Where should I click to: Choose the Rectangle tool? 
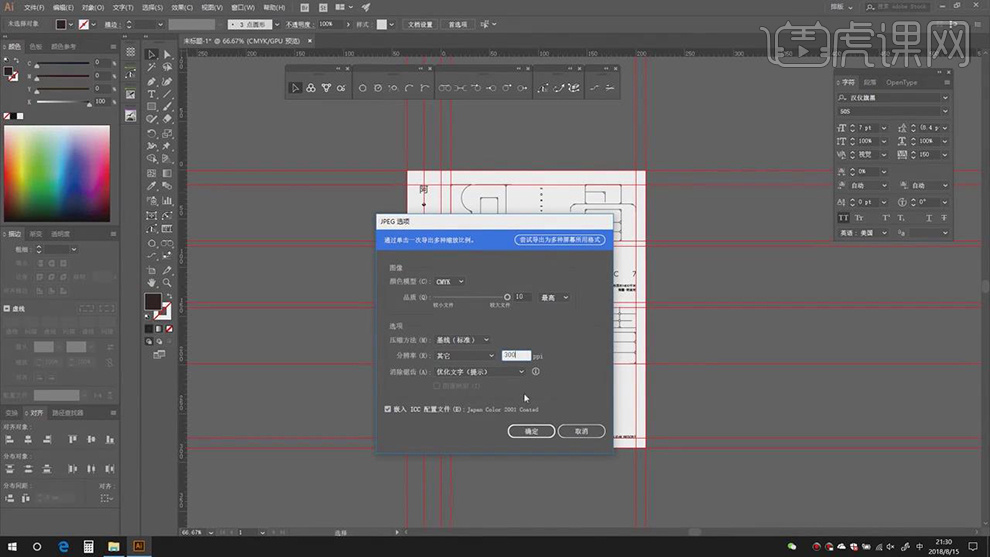tap(152, 107)
